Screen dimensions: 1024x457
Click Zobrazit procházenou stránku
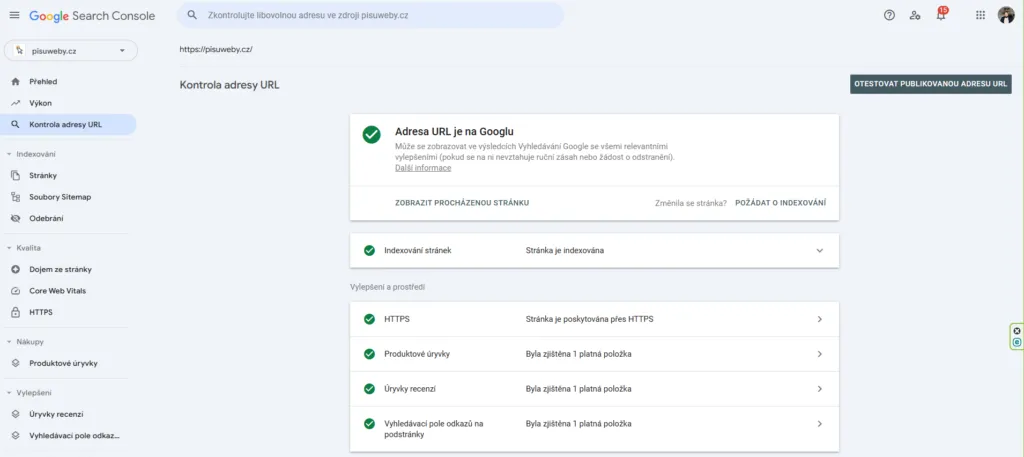[462, 203]
